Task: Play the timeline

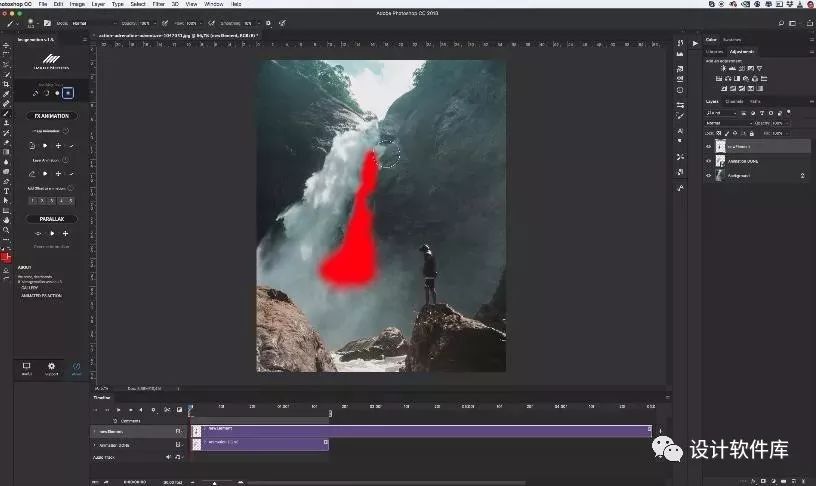Action: pos(119,410)
